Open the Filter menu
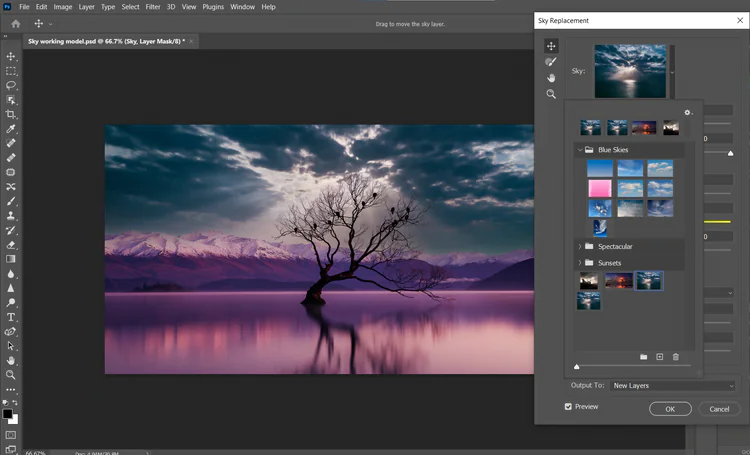Image resolution: width=750 pixels, height=455 pixels. tap(152, 7)
